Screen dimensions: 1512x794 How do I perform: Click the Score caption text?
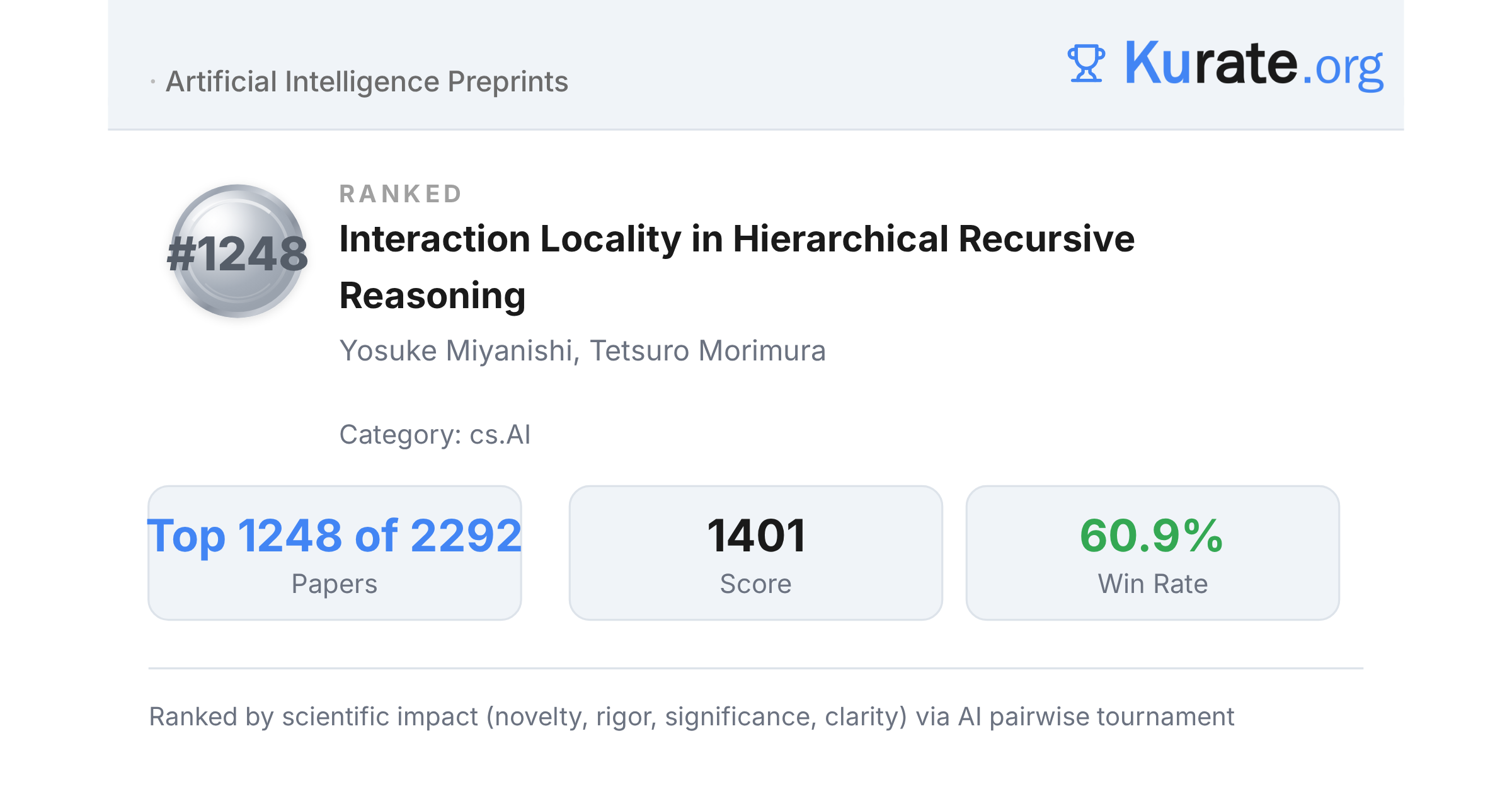coord(755,584)
